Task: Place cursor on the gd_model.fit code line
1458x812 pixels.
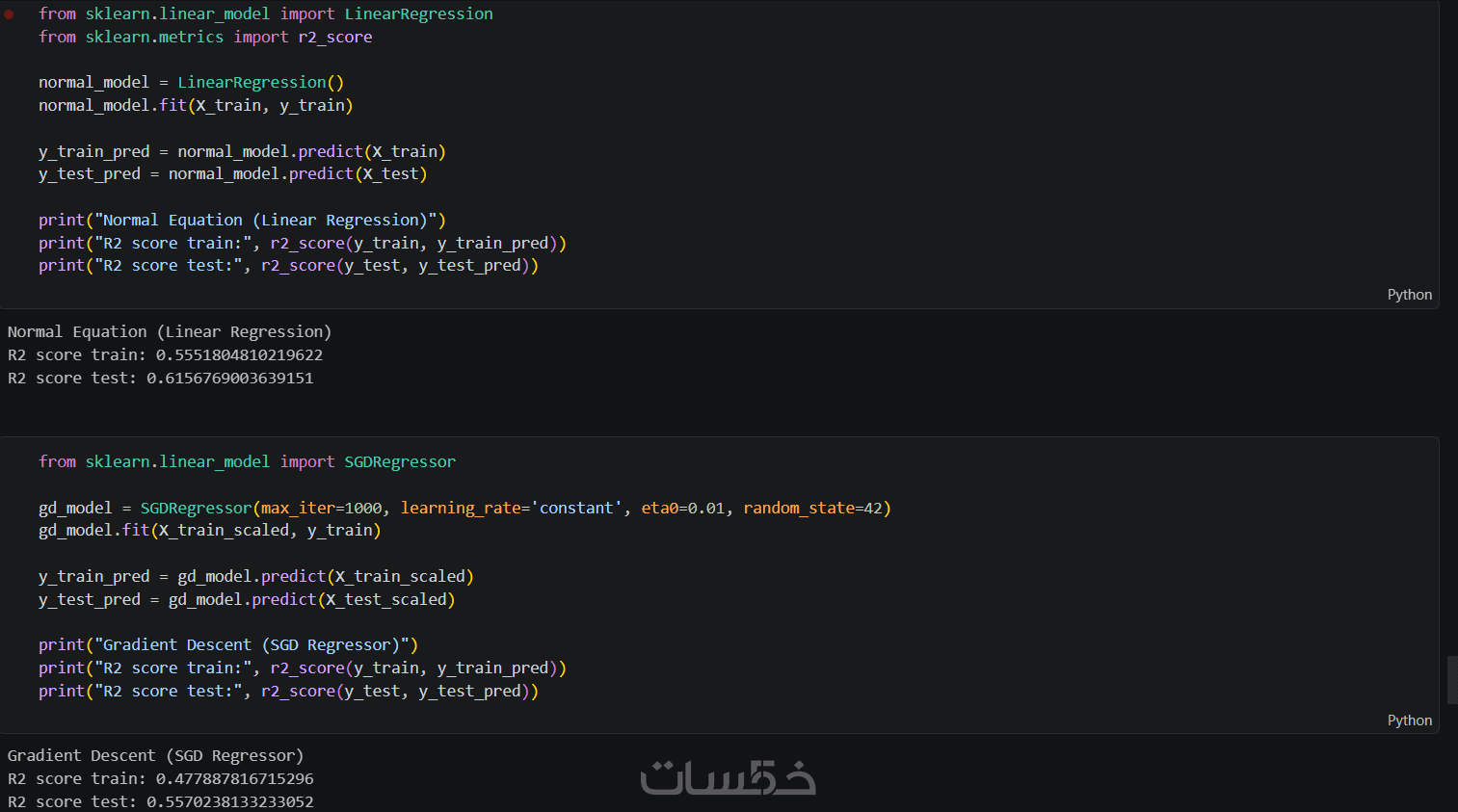Action: tap(209, 531)
